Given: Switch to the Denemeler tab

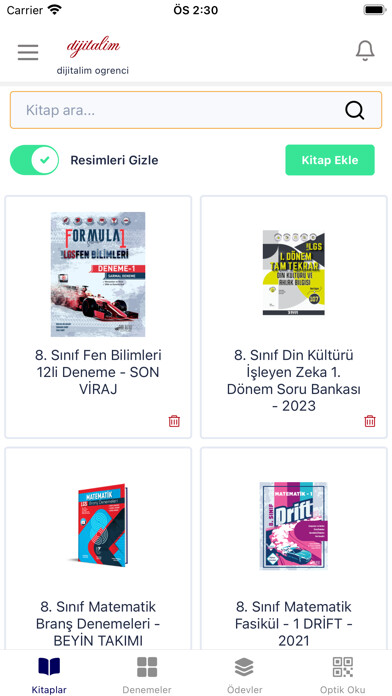Looking at the screenshot, I should [x=147, y=673].
